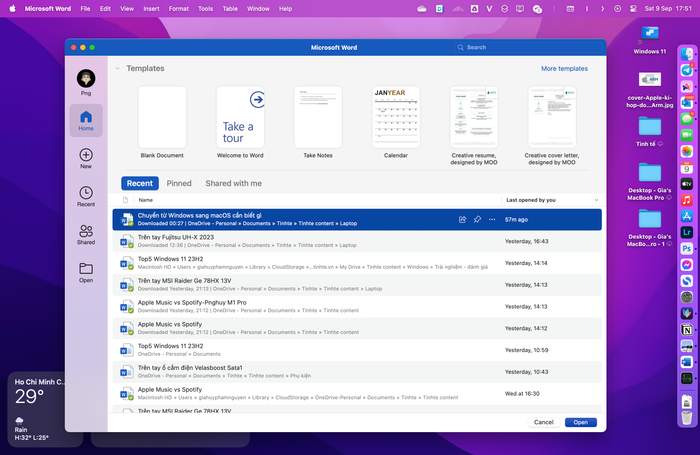Screen dimensions: 700x455
Task: Select Apple Music vs Spotify opened 14:12
Action: click(x=357, y=328)
